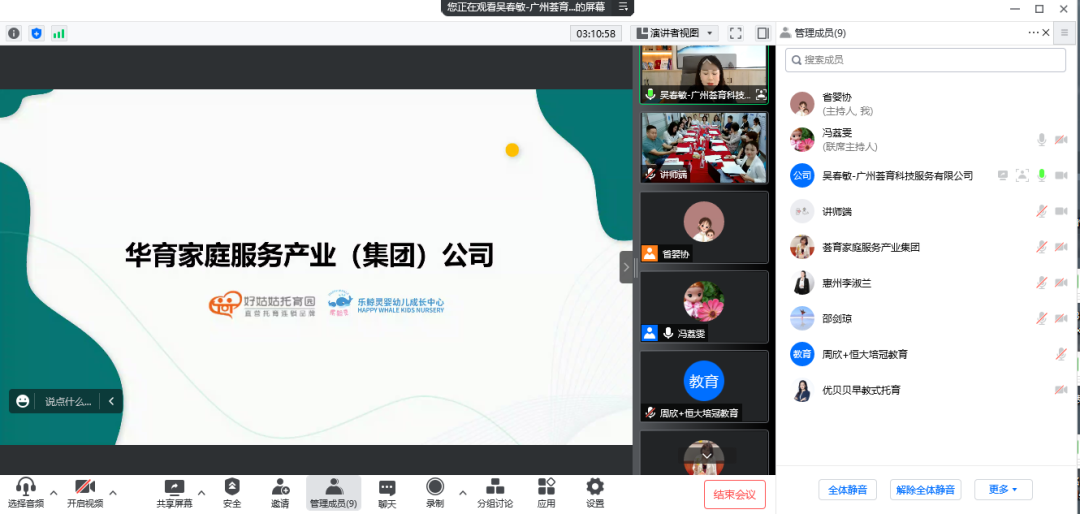
Task: Open the 演讲者视图 view dropdown
Action: click(674, 33)
